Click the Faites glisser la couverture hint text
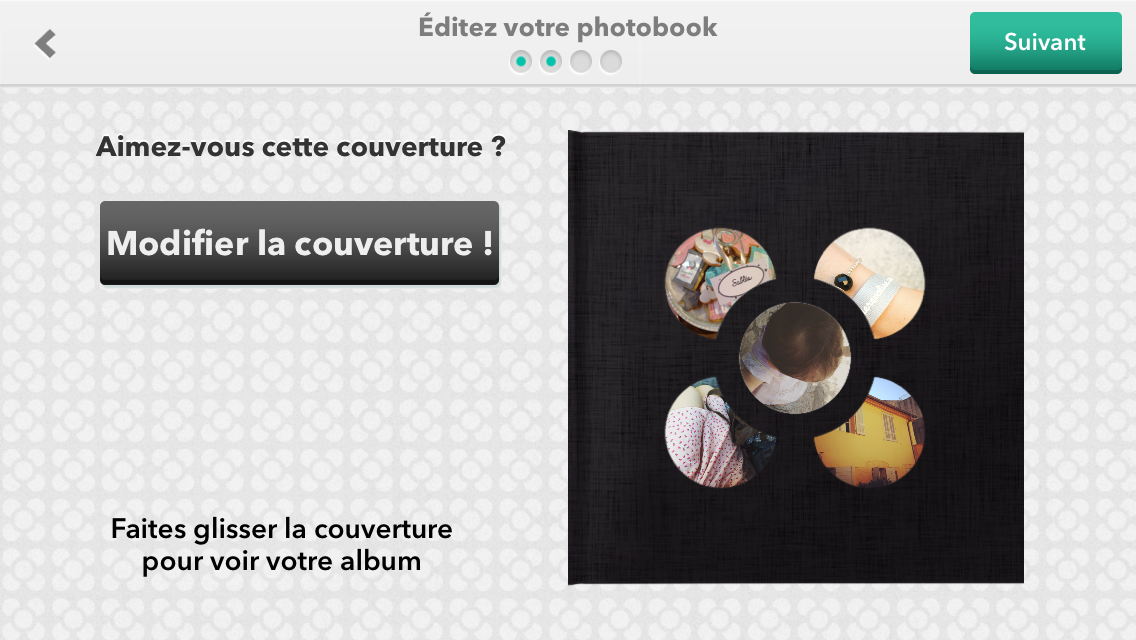This screenshot has height=640, width=1136. (281, 528)
